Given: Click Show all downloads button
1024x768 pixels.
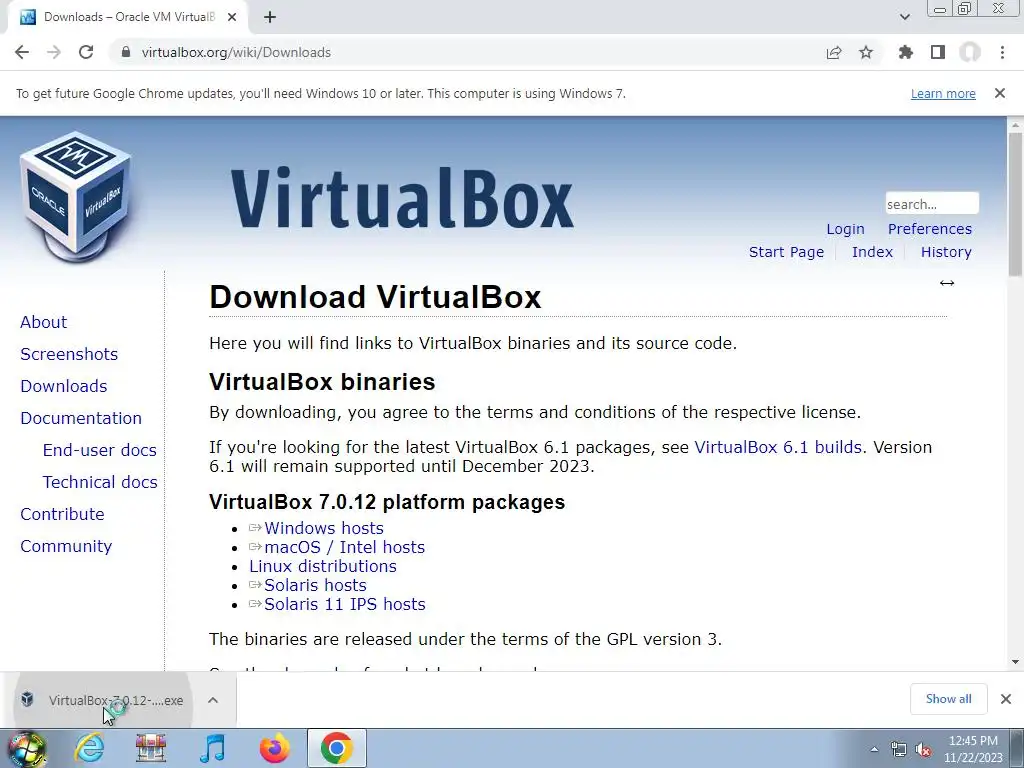Looking at the screenshot, I should tap(948, 699).
